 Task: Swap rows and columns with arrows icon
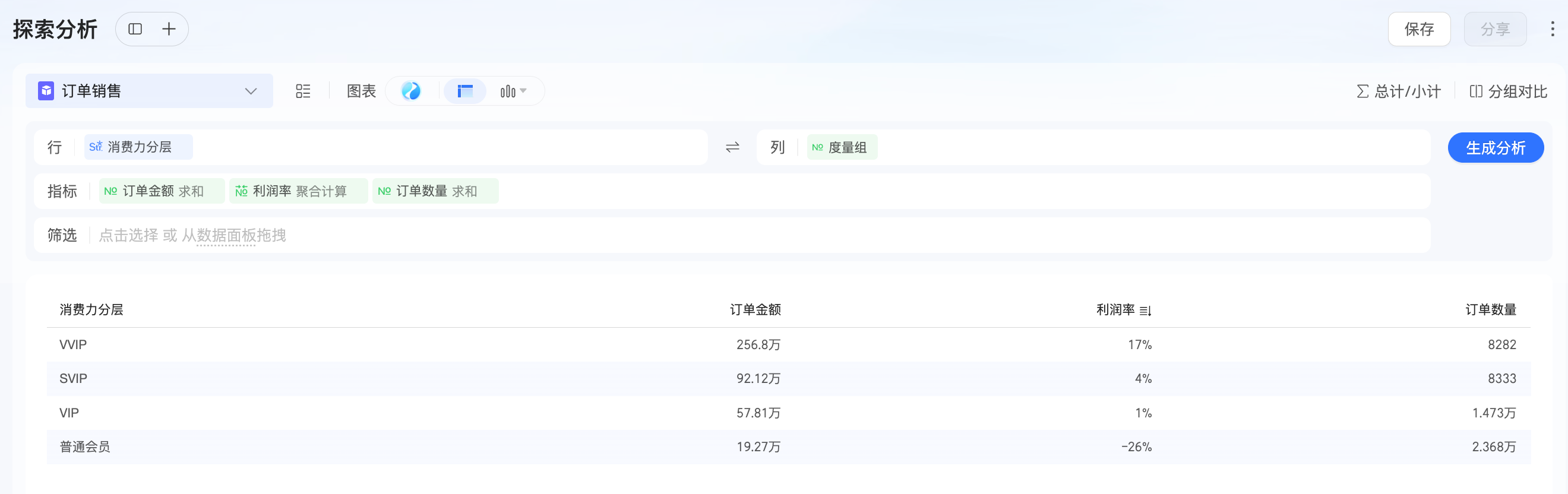[732, 147]
